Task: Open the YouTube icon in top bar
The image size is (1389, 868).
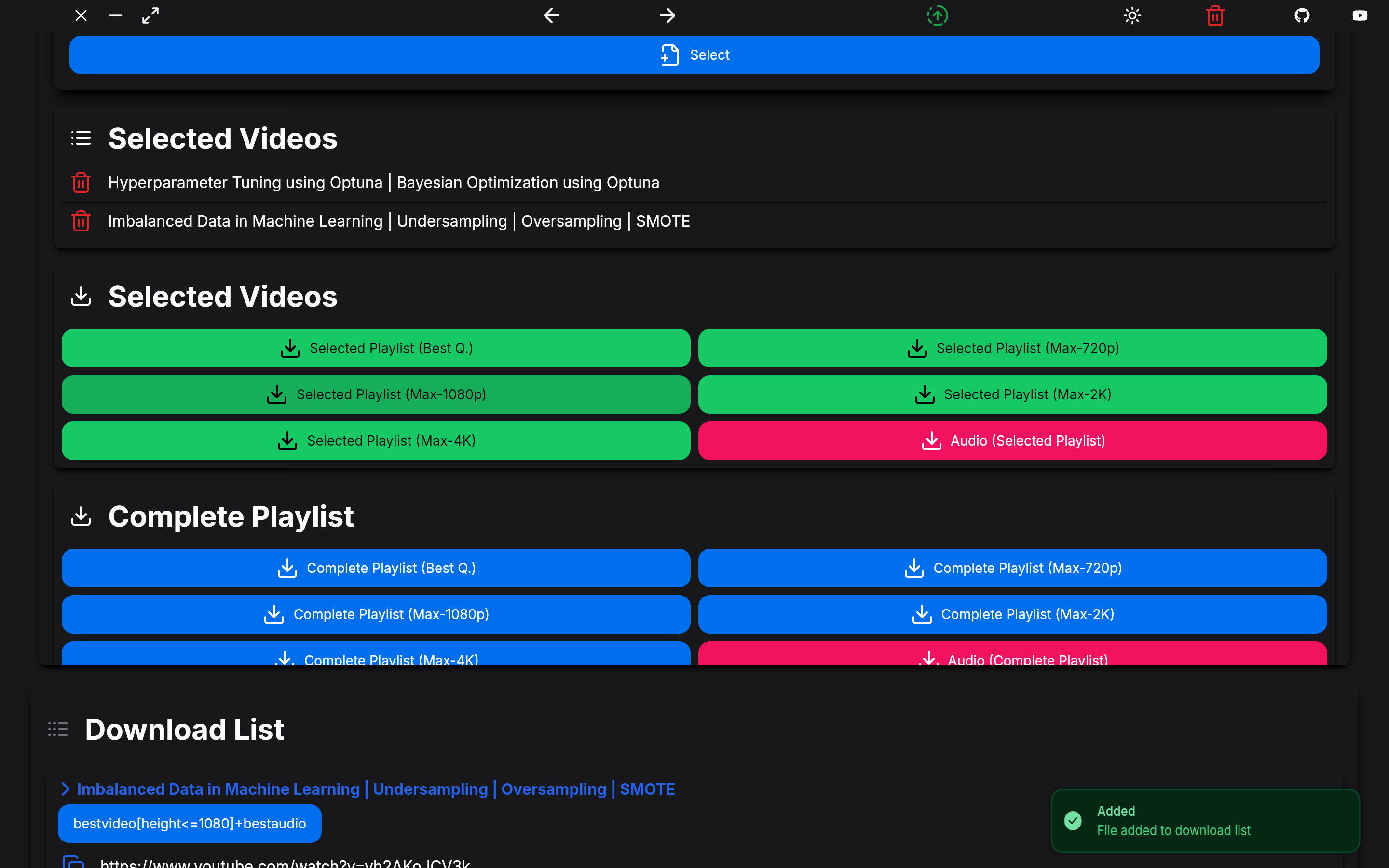Action: coord(1360,15)
